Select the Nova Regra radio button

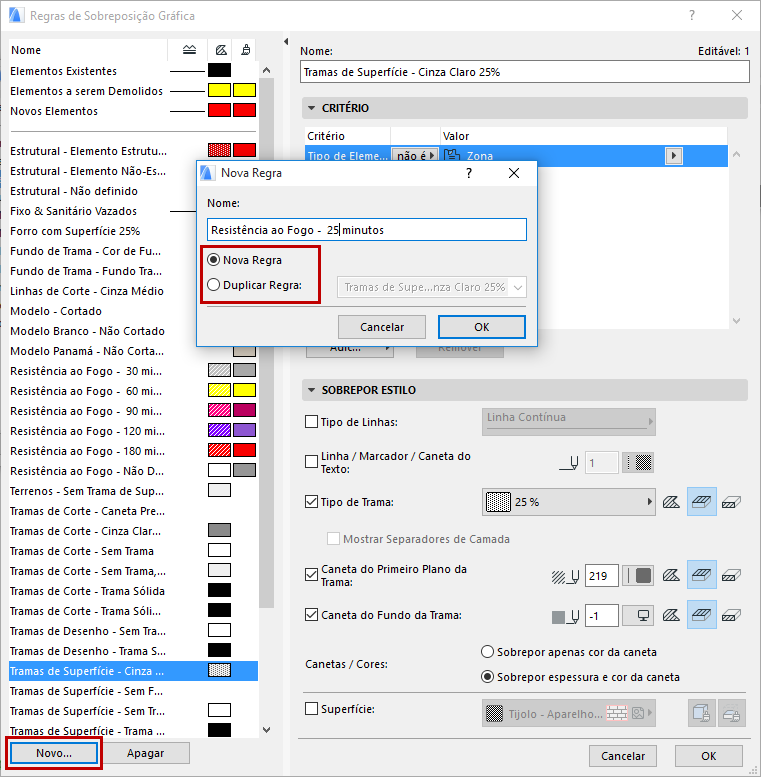[214, 260]
